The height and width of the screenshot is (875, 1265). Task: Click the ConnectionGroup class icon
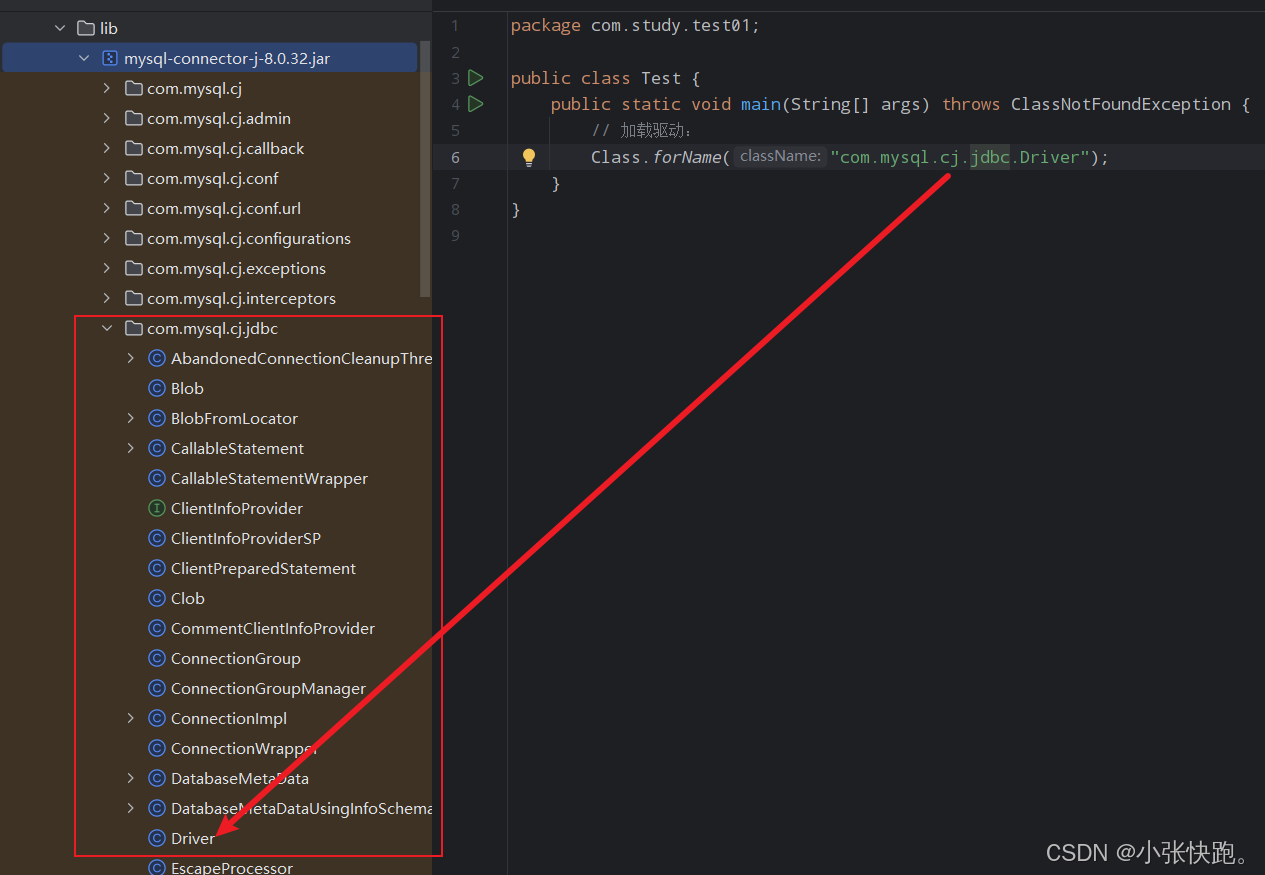[156, 658]
